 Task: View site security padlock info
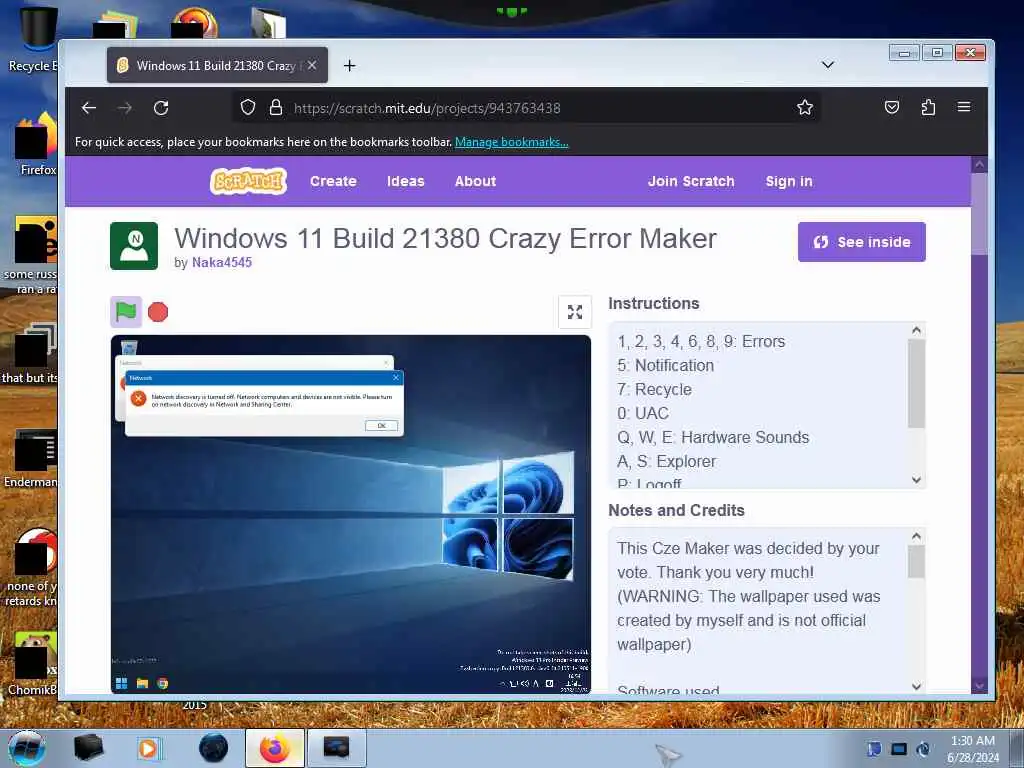tap(276, 108)
